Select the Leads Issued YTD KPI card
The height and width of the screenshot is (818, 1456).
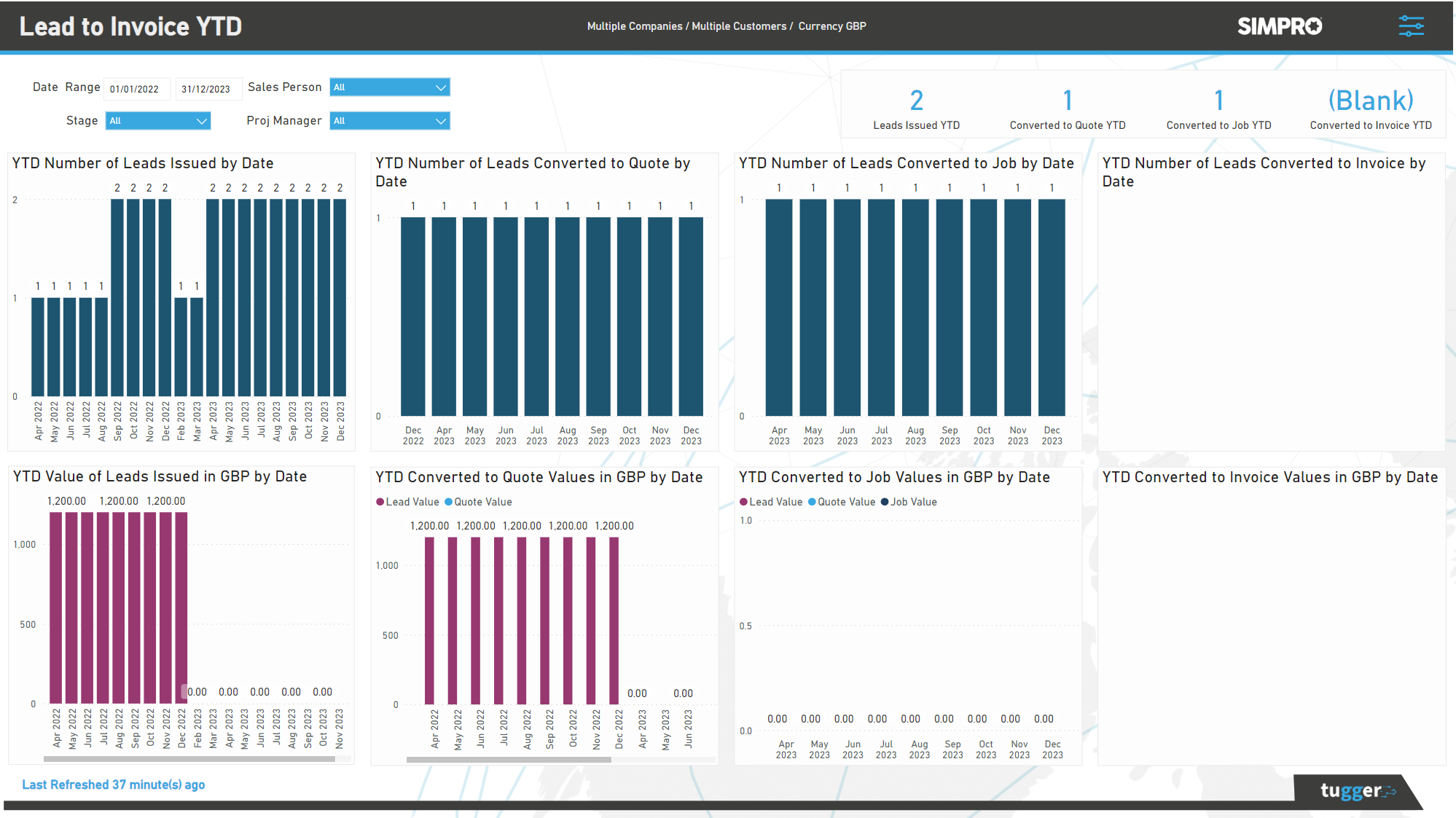point(916,106)
